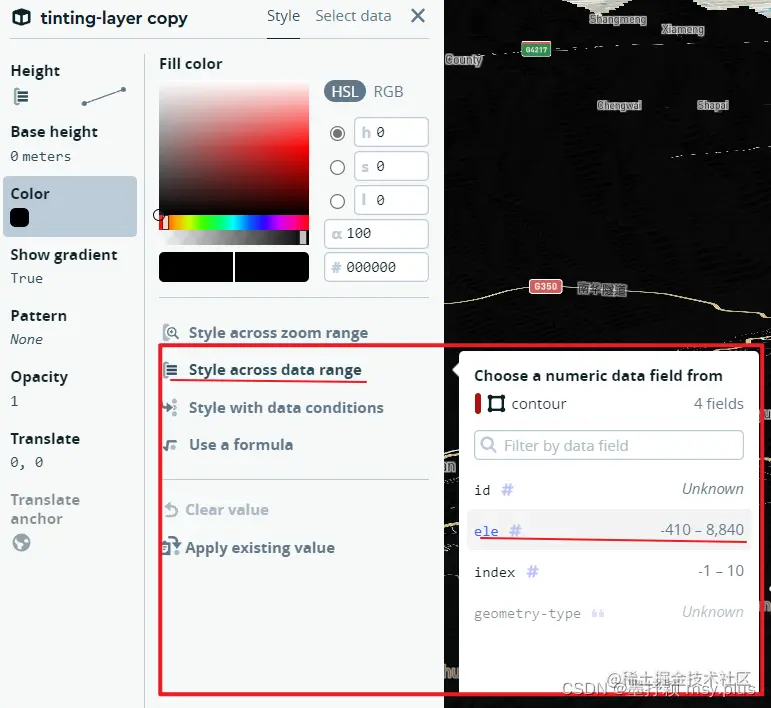Click the rainbow hue slider
This screenshot has height=708, width=771.
(234, 222)
